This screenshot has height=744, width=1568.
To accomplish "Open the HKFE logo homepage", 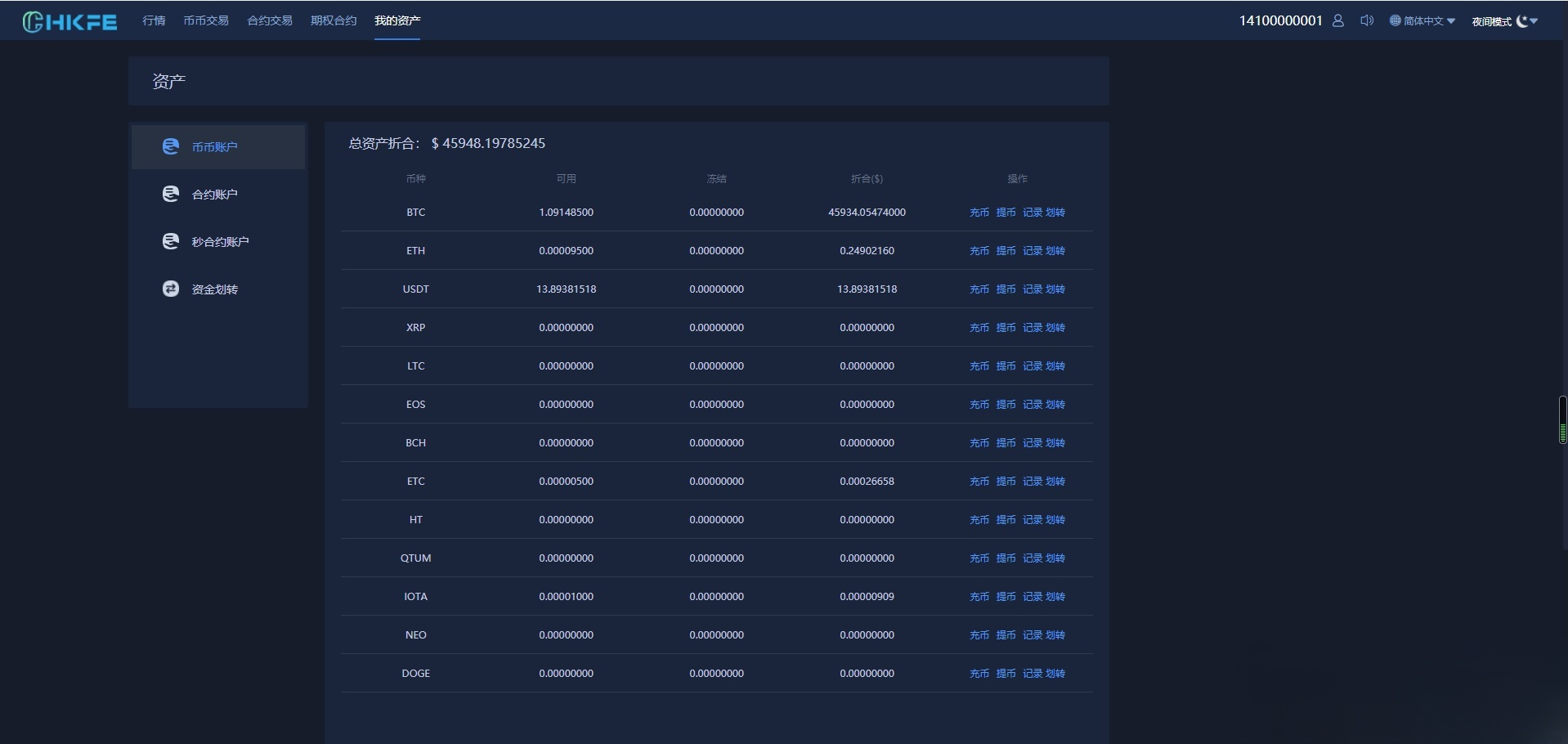I will click(69, 20).
